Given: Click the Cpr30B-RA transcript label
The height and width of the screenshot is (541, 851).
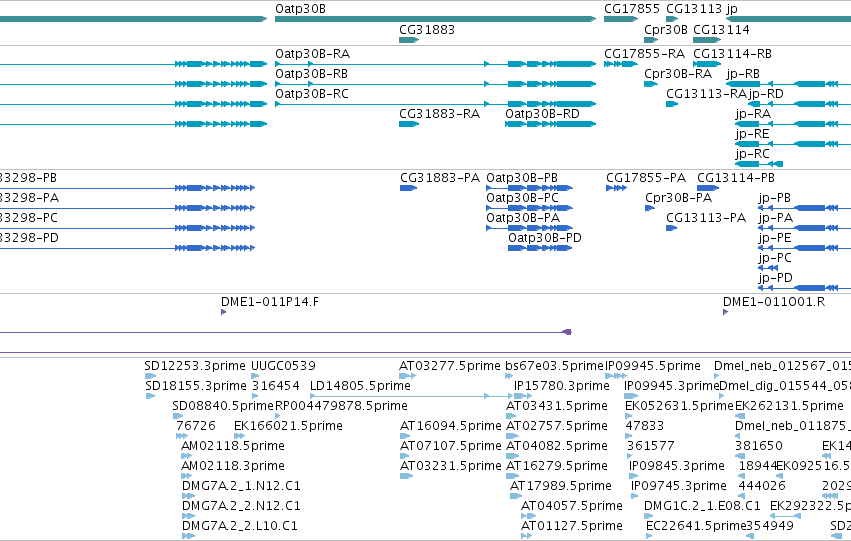Looking at the screenshot, I should pyautogui.click(x=678, y=74).
